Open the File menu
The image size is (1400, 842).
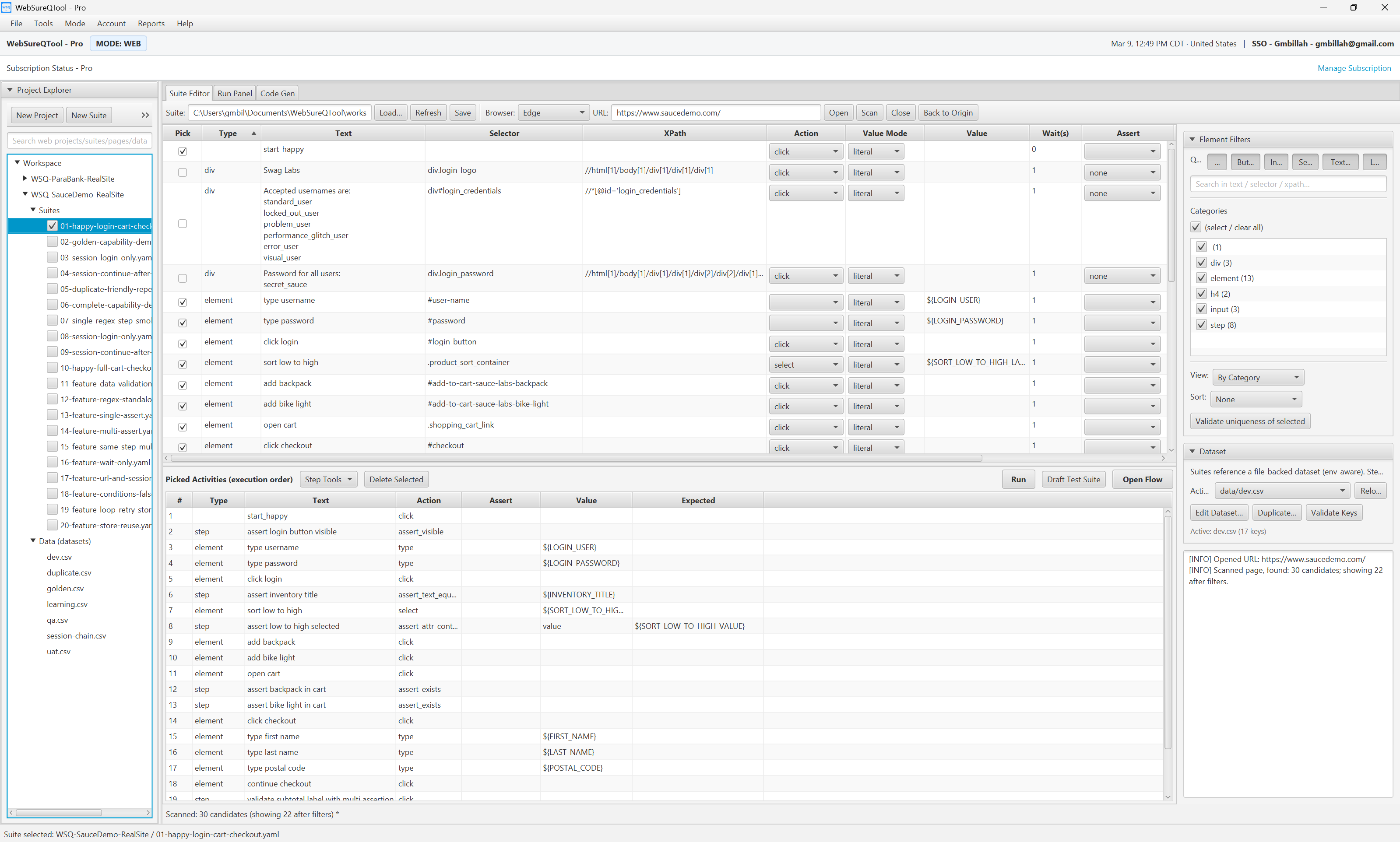[16, 23]
